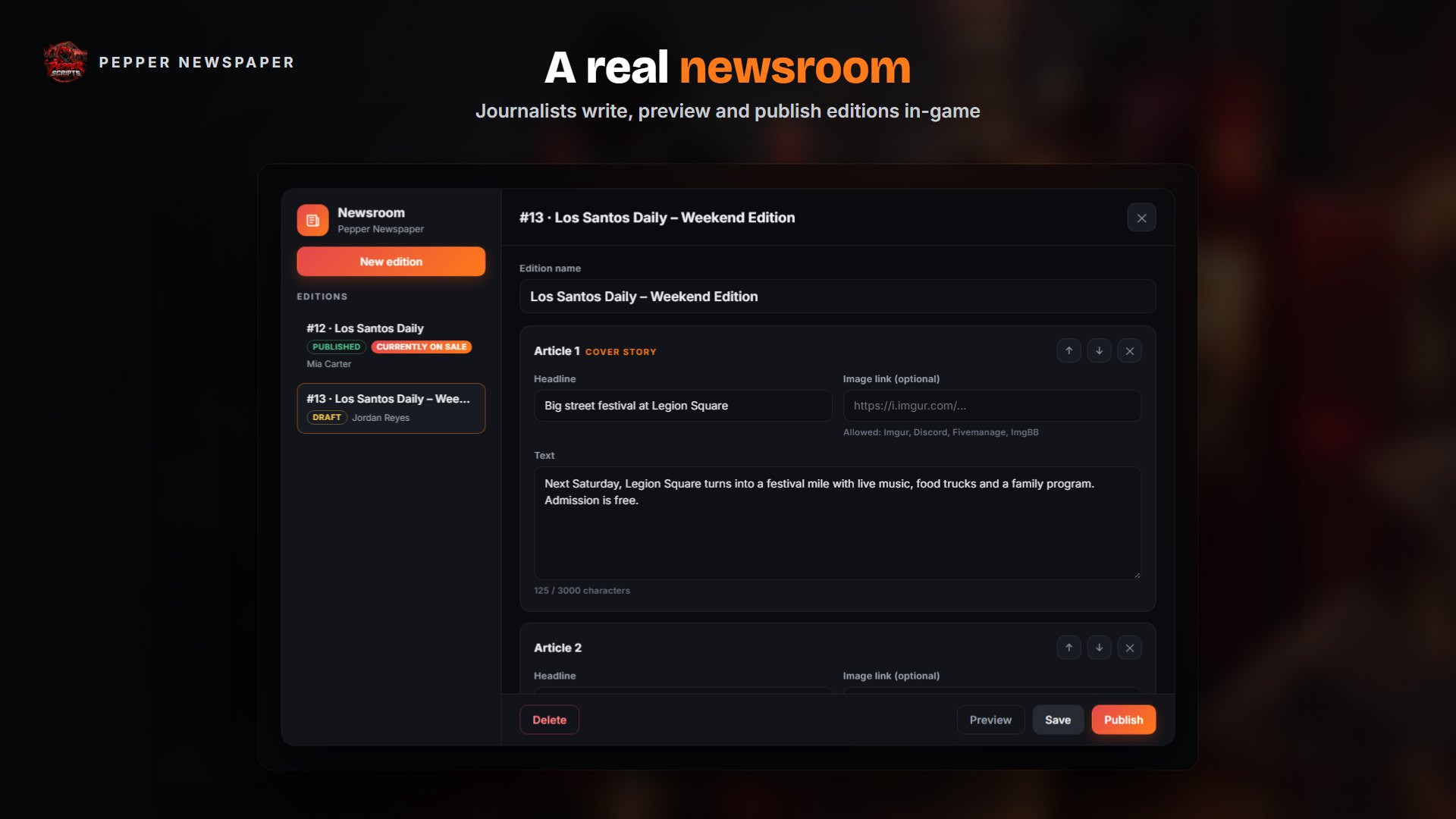Image resolution: width=1456 pixels, height=819 pixels.
Task: Preview the edition
Action: [990, 720]
